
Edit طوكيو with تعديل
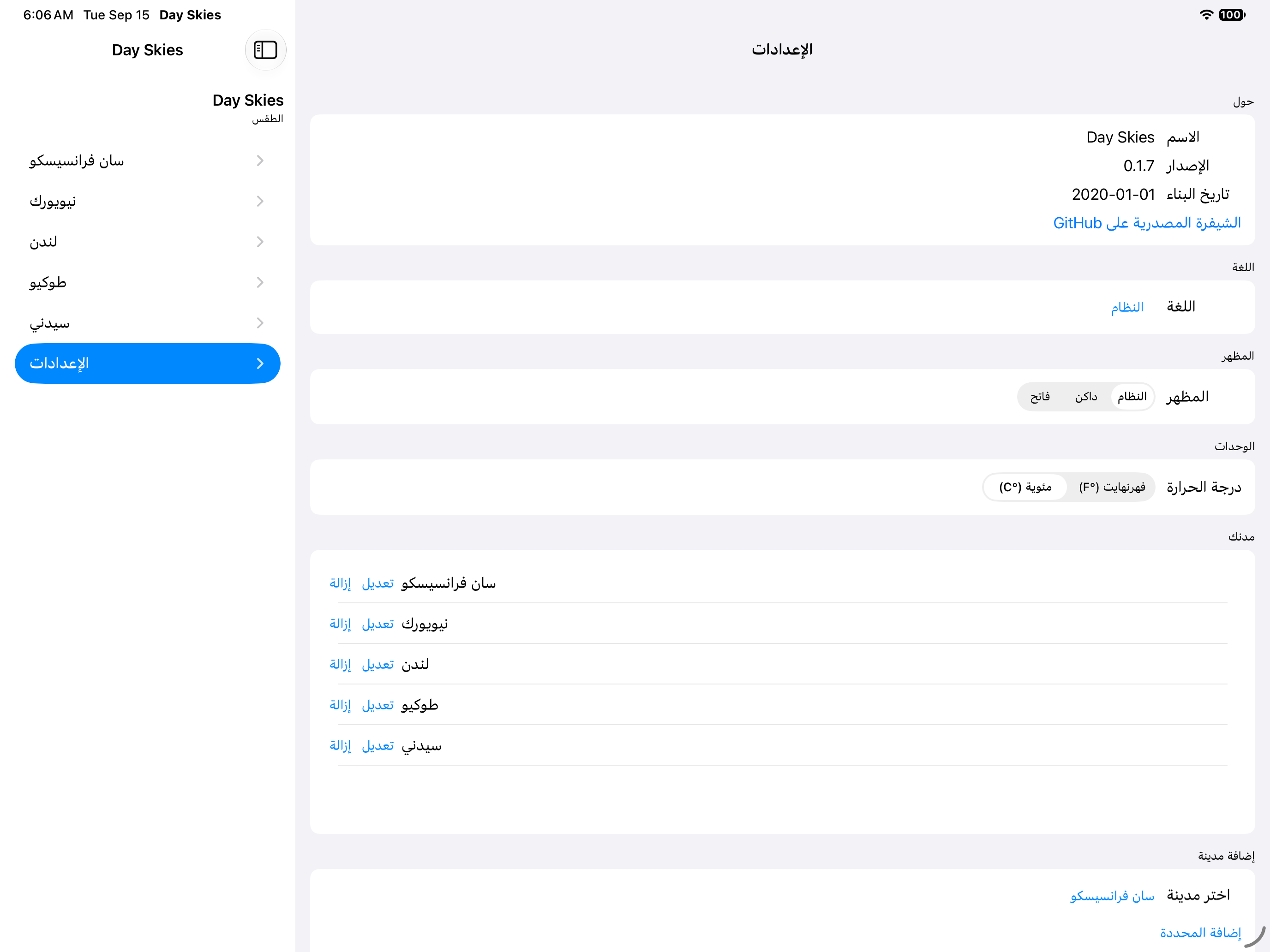378,705
